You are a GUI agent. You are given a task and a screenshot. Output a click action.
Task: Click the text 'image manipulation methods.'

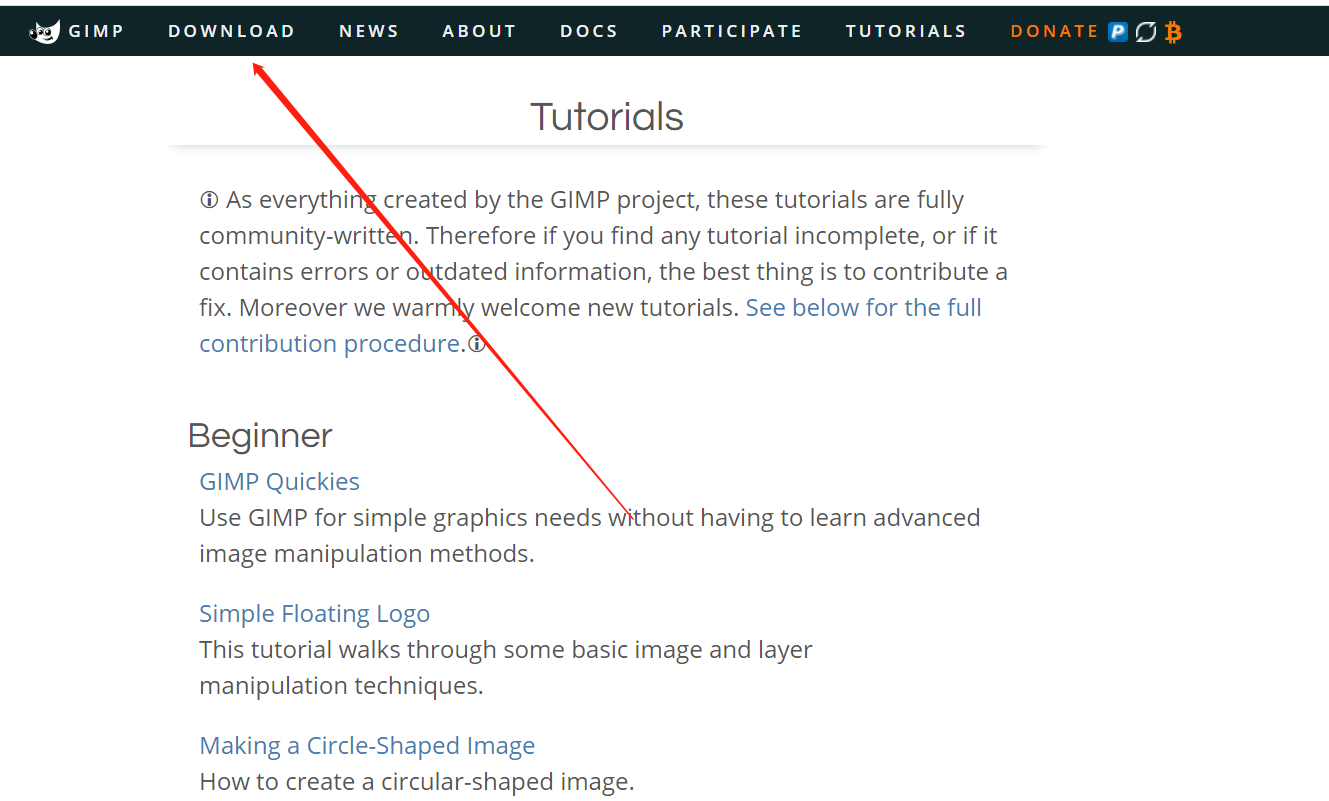tap(367, 553)
